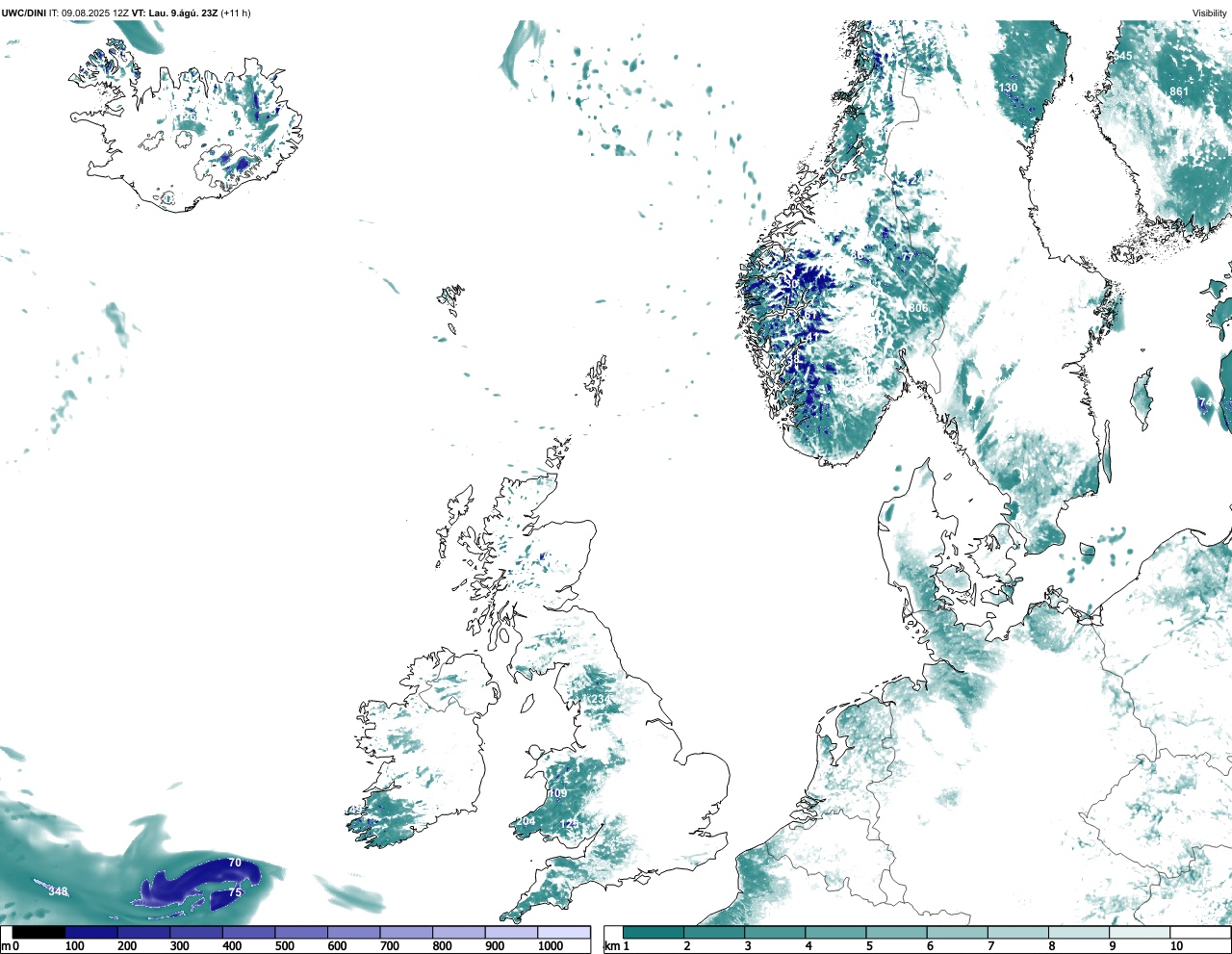
Task: Click the '(+11 h)' forecast offset text
Action: click(236, 13)
